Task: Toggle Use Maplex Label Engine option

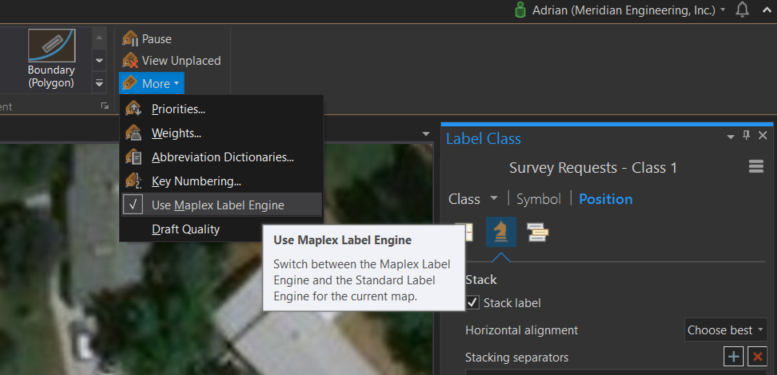Action: click(x=221, y=205)
